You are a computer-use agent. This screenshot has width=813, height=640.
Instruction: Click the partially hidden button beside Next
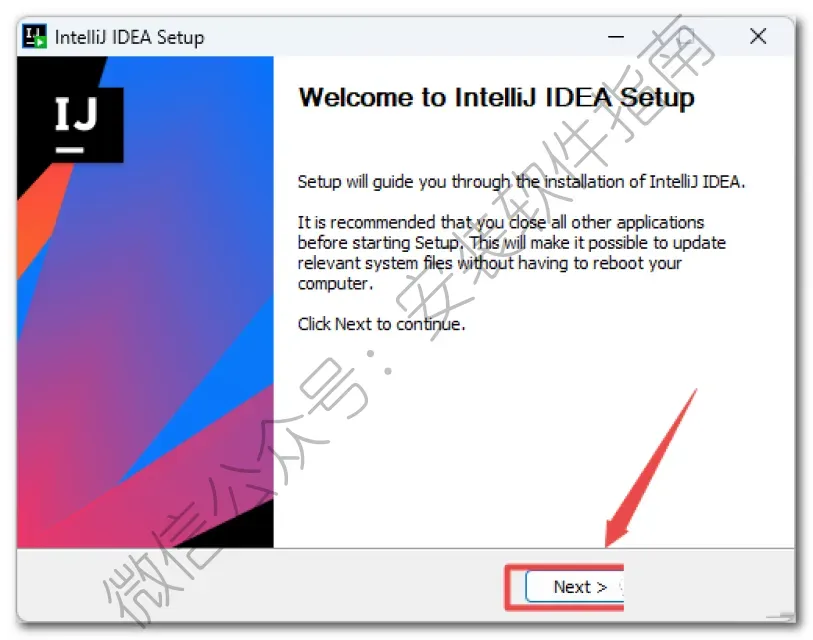click(621, 587)
